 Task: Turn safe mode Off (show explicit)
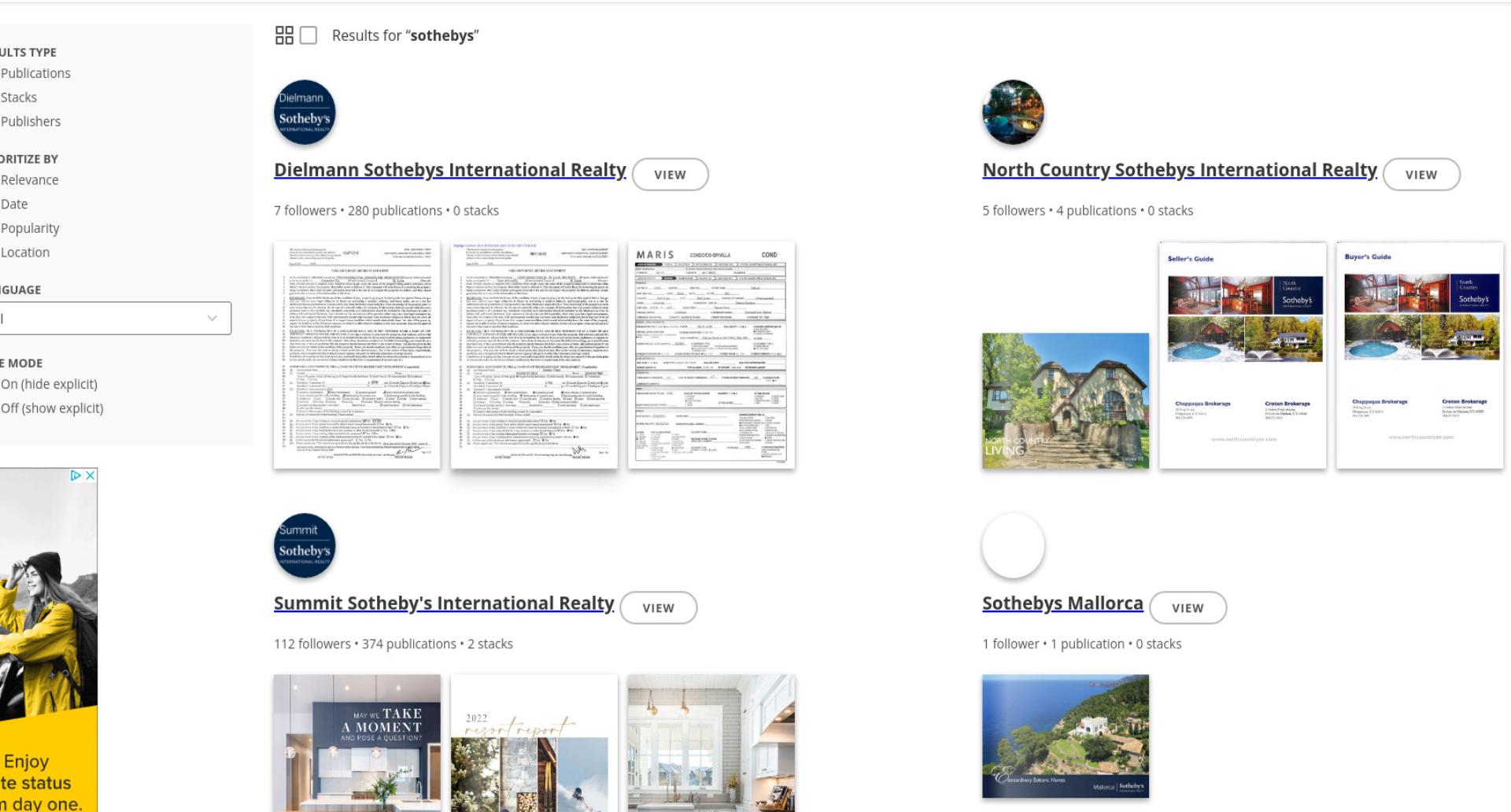52,408
